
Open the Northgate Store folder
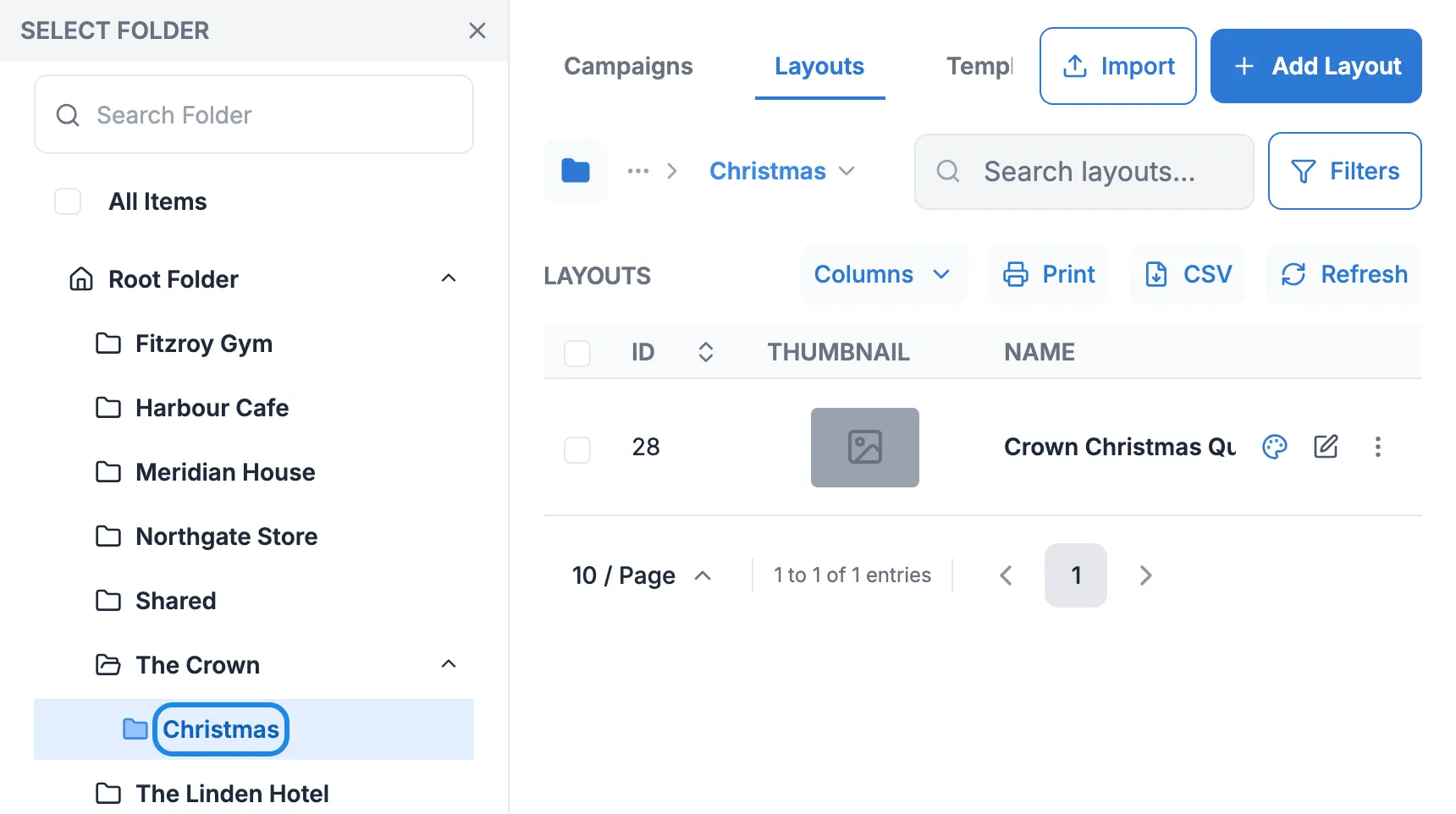coord(226,536)
